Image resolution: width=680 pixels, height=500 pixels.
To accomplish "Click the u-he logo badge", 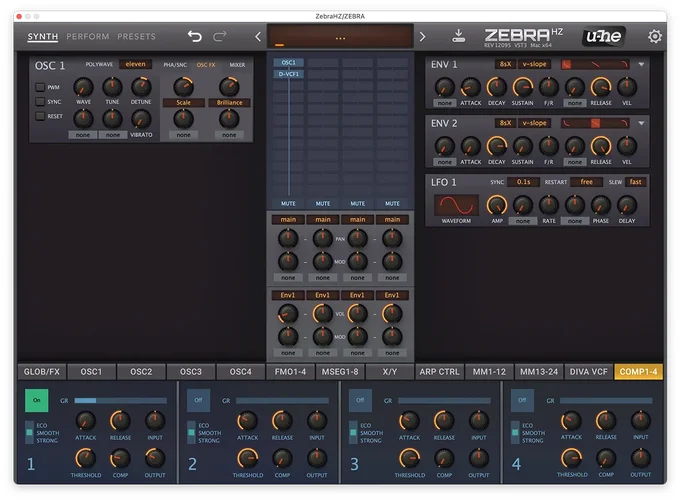I will coord(604,37).
